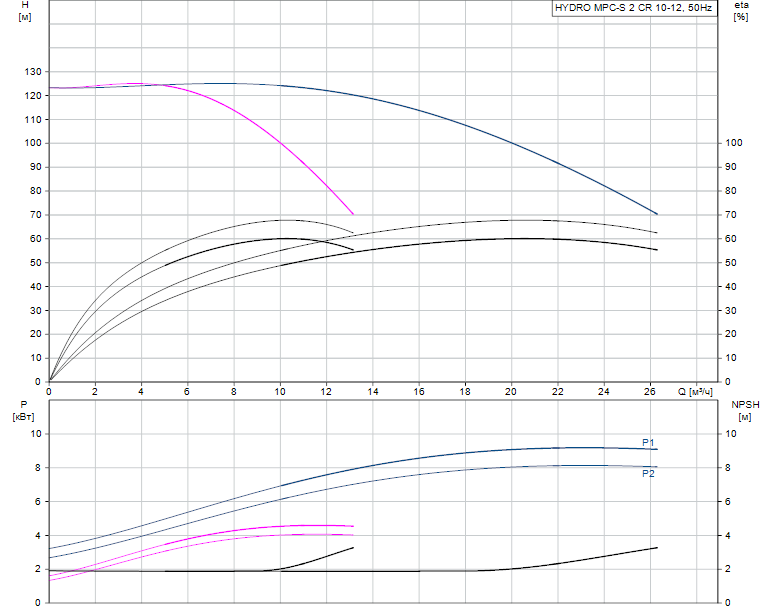Select the right end of the long black NPSH curve
Viewport: 774px width, 611px height.
tap(657, 547)
